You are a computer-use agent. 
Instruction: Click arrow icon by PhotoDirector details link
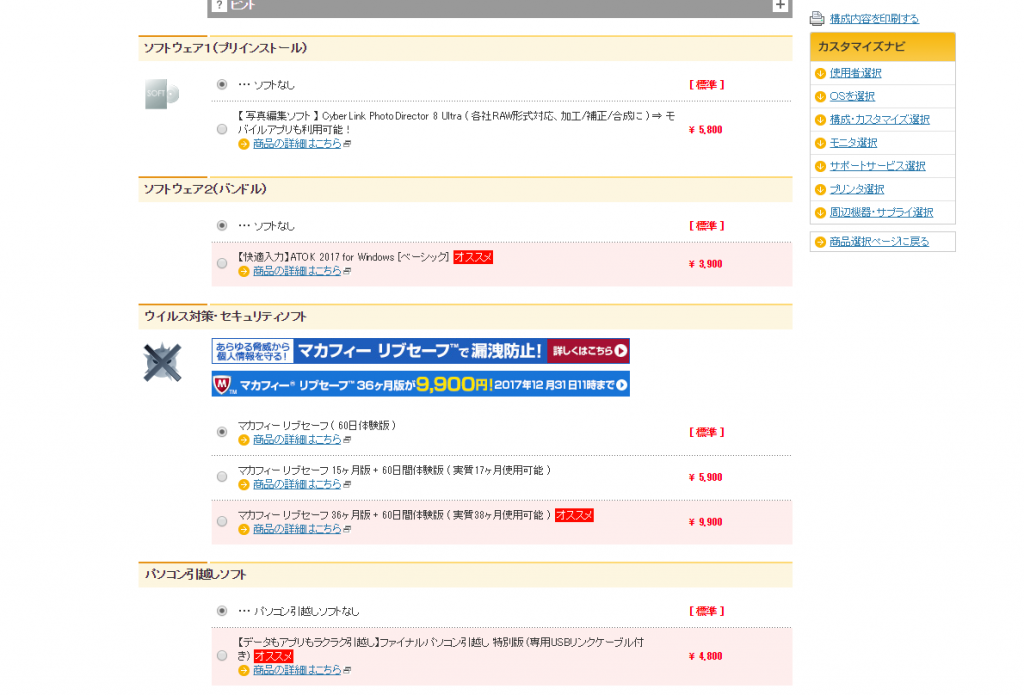pos(244,144)
